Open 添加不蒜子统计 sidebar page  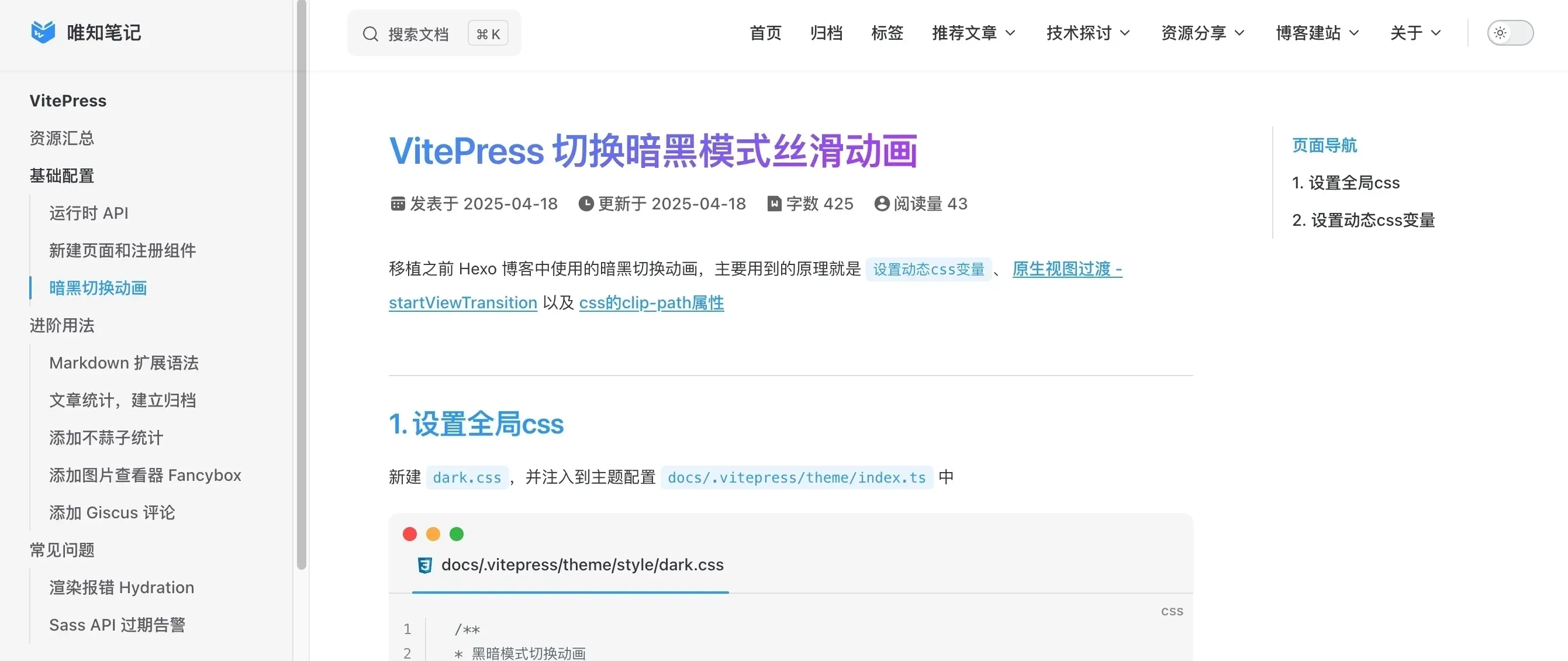[x=106, y=438]
